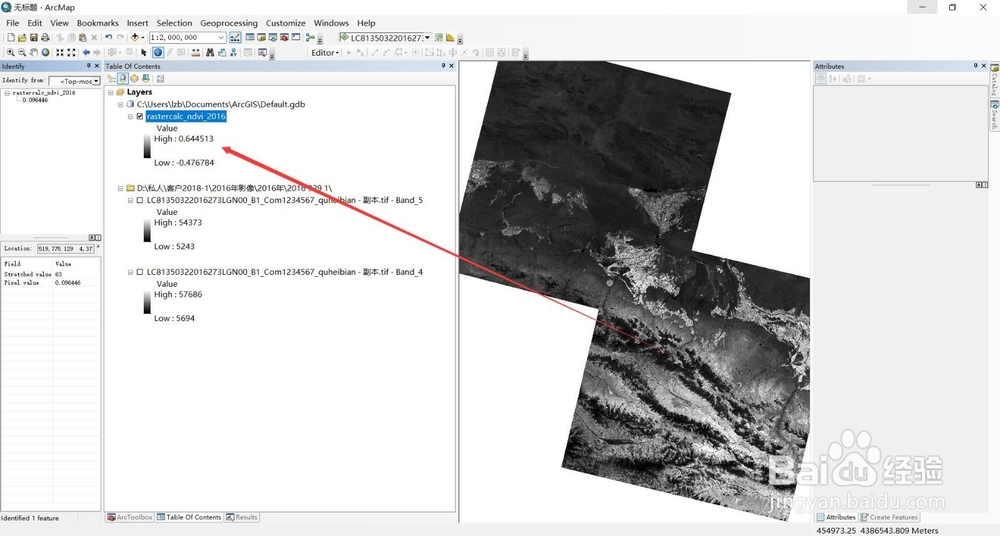Click the Add Data button
The image size is (1000, 536).
[x=135, y=38]
